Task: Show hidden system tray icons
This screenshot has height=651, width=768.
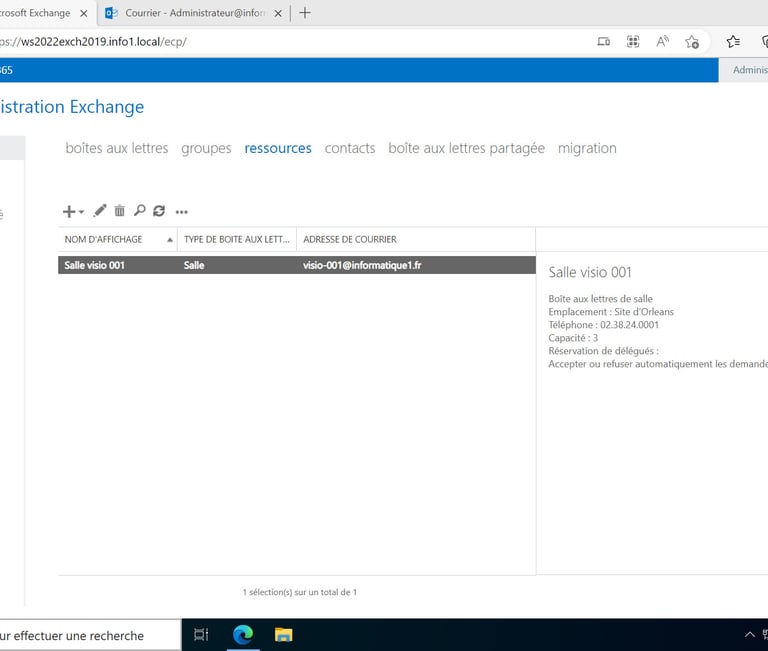Action: (x=749, y=635)
